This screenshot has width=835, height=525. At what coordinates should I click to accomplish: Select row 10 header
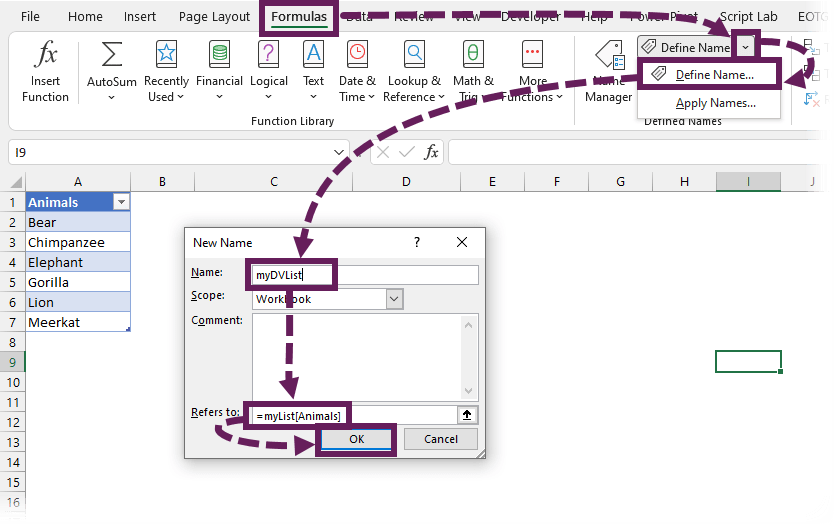click(13, 382)
